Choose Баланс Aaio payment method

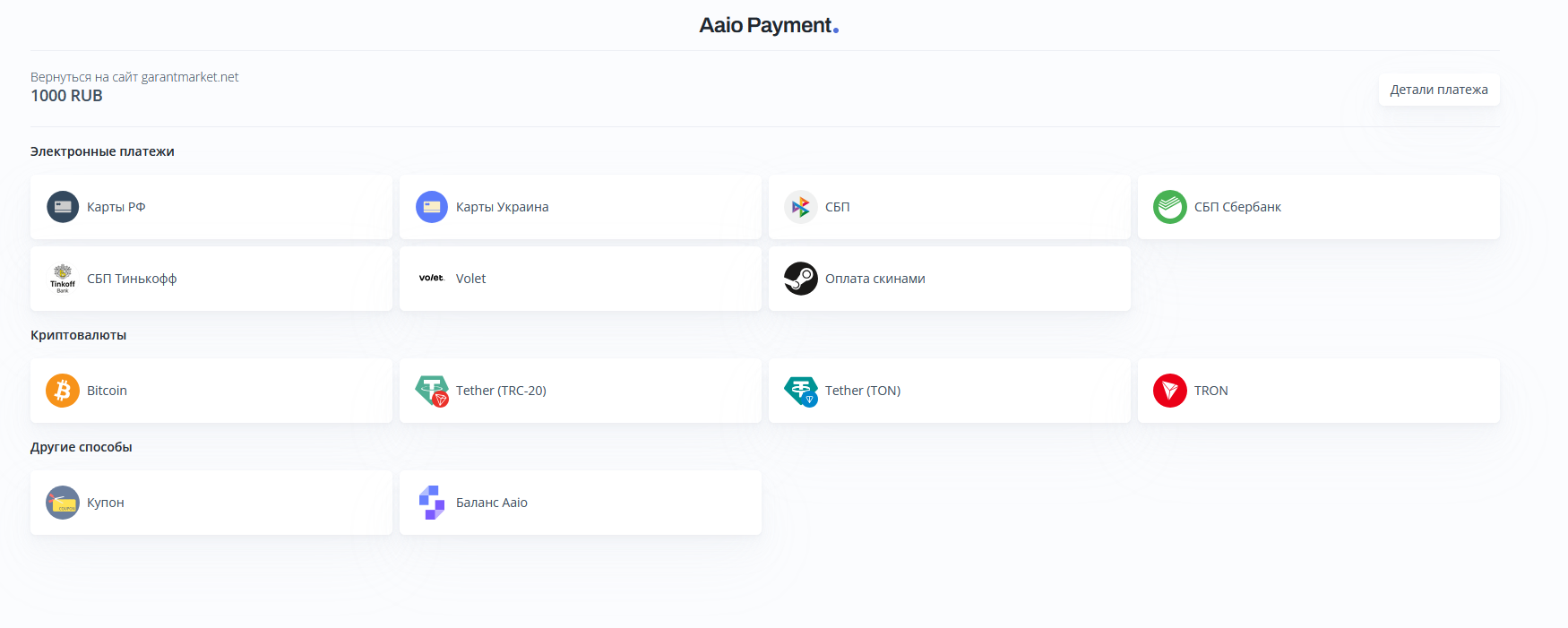tap(581, 503)
